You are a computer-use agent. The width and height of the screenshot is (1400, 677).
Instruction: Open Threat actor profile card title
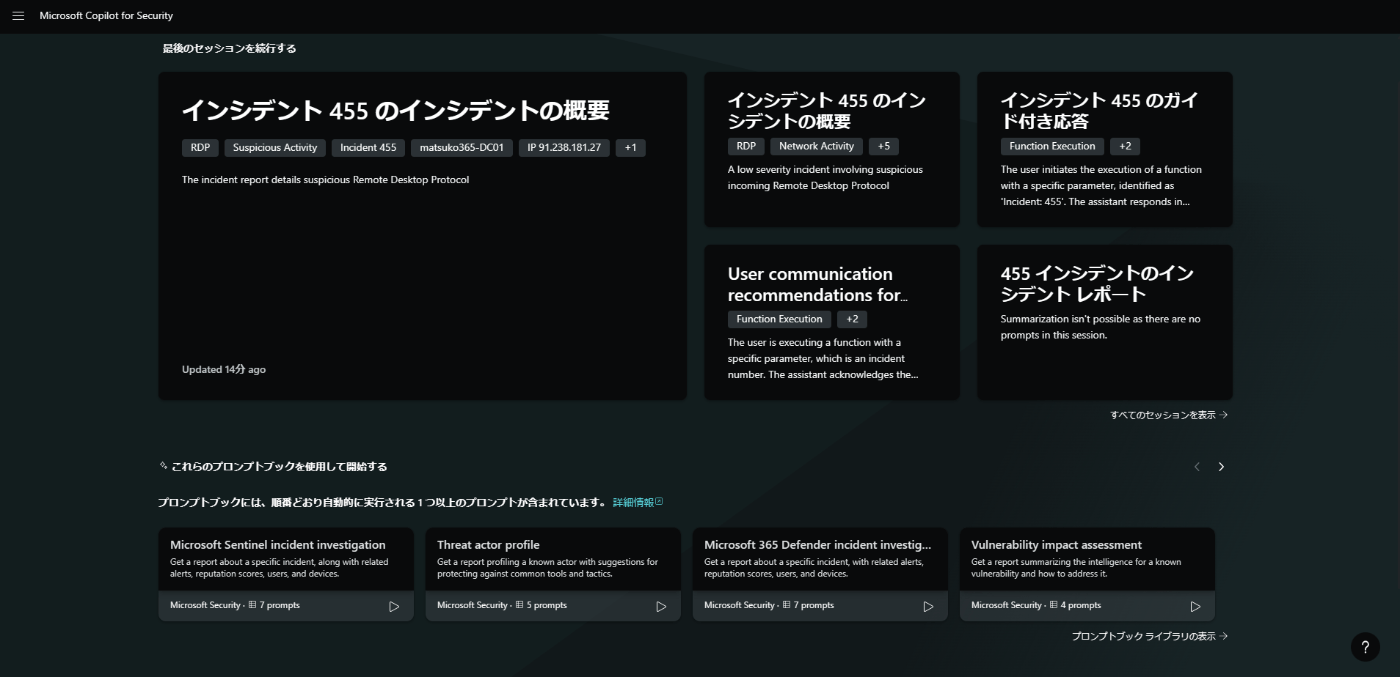(488, 545)
